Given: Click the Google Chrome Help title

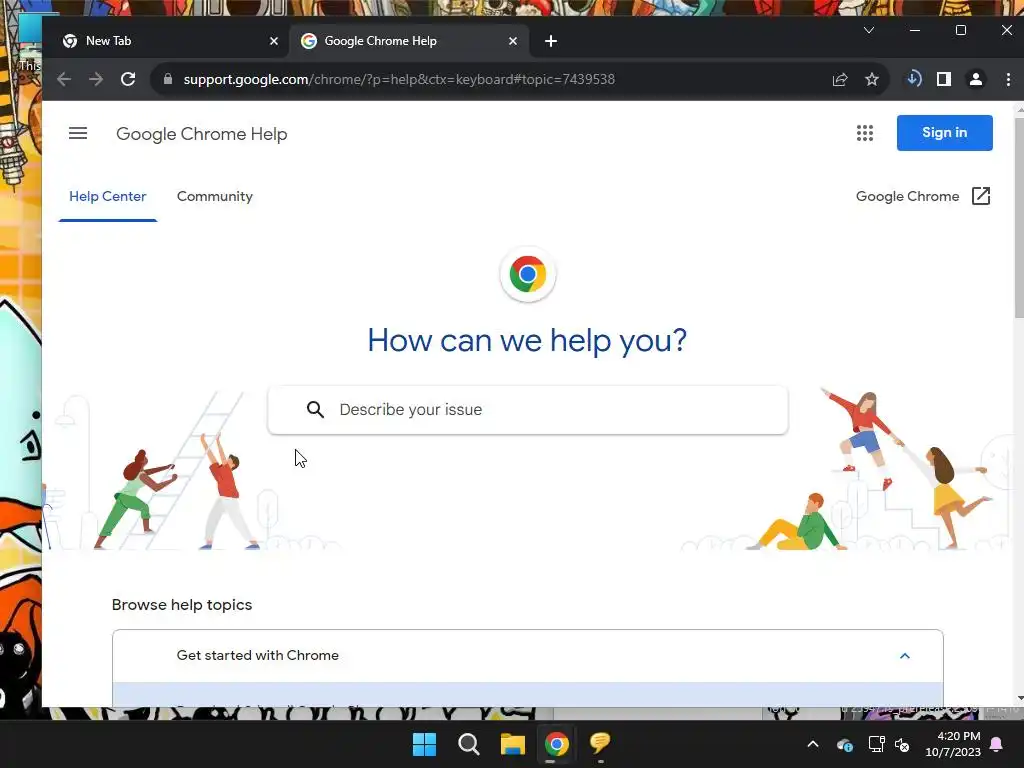Looking at the screenshot, I should (x=202, y=134).
